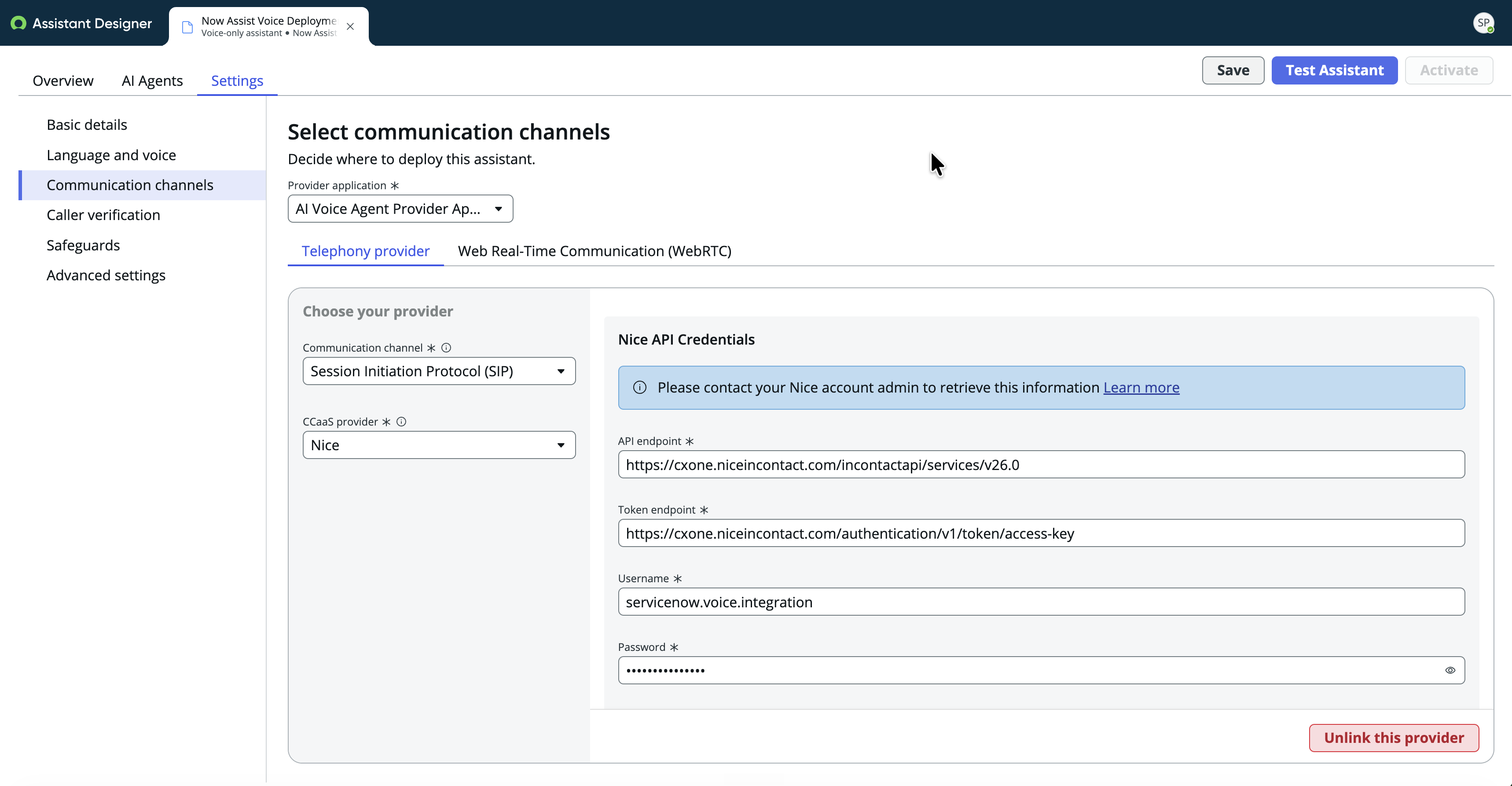Click the Assistant Designer title
The image size is (1512, 786).
(x=92, y=23)
